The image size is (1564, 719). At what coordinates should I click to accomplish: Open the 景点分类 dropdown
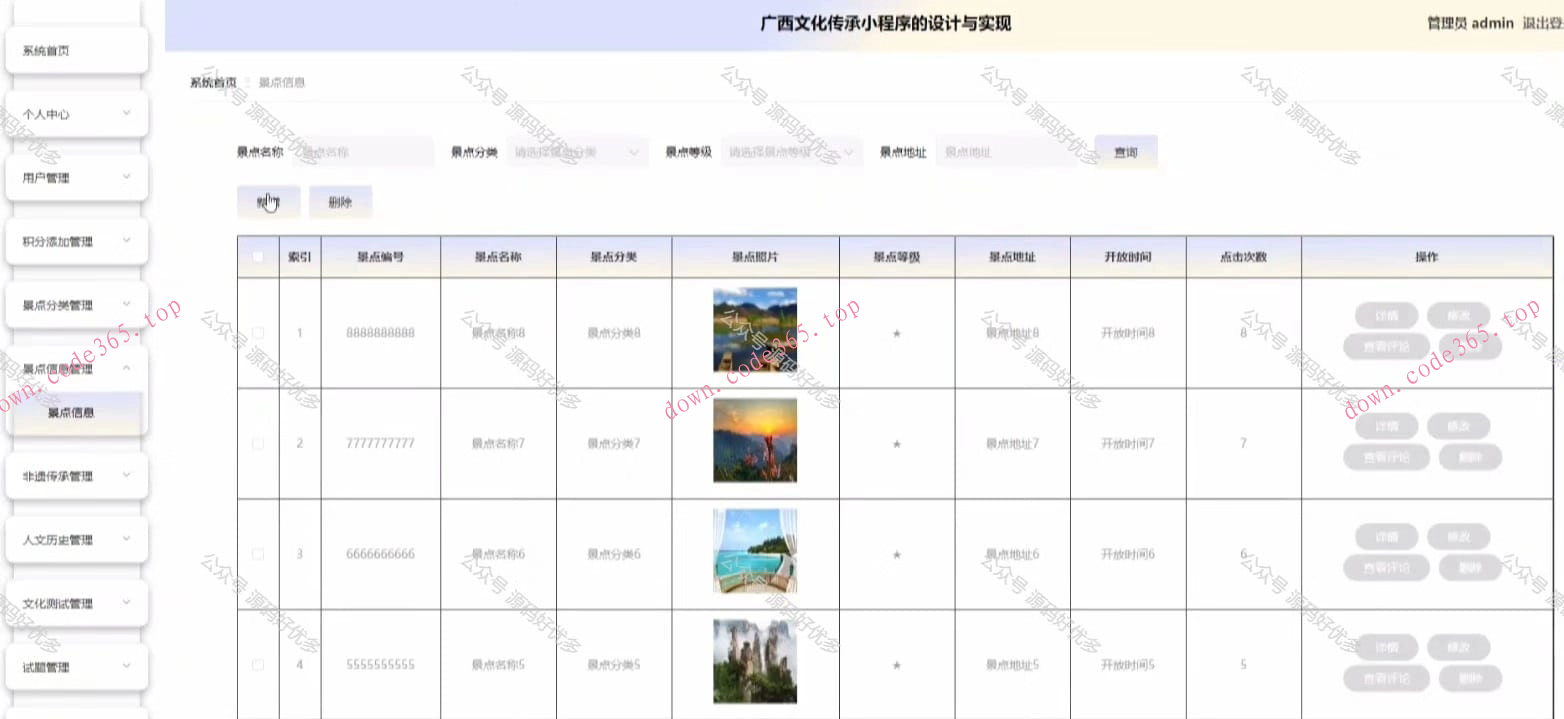point(577,151)
